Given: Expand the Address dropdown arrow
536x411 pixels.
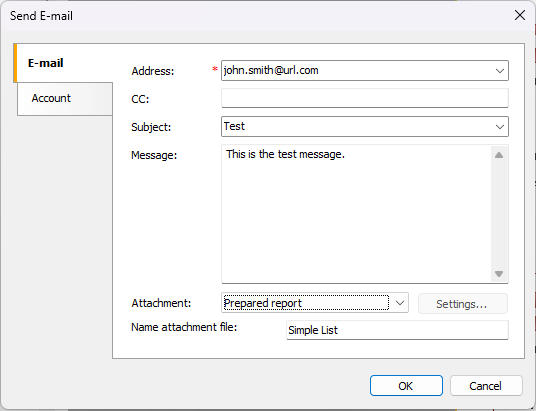Looking at the screenshot, I should (x=500, y=71).
